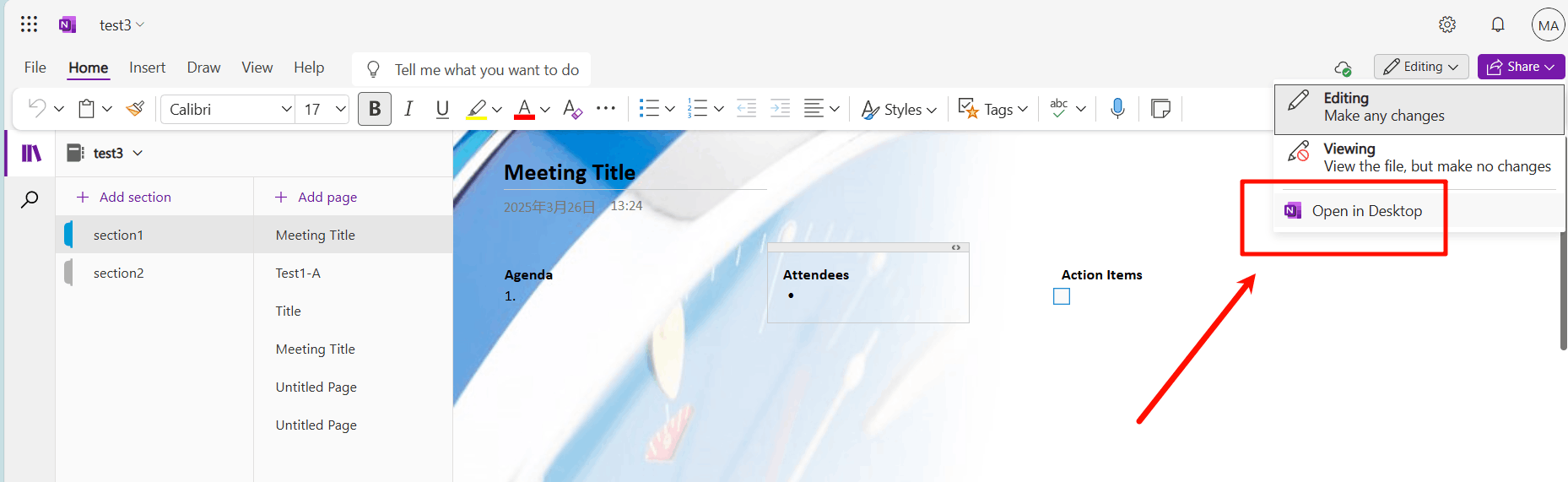The image size is (1568, 482).
Task: Clear formatting with eraser A icon
Action: click(x=572, y=109)
